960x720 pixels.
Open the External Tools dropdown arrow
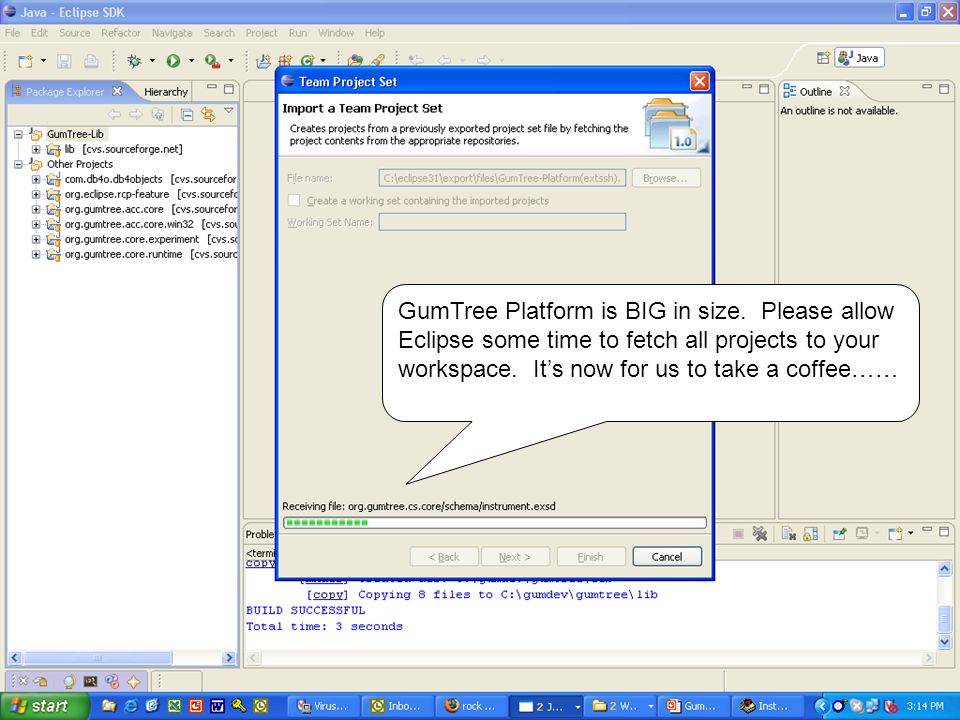pos(231,61)
